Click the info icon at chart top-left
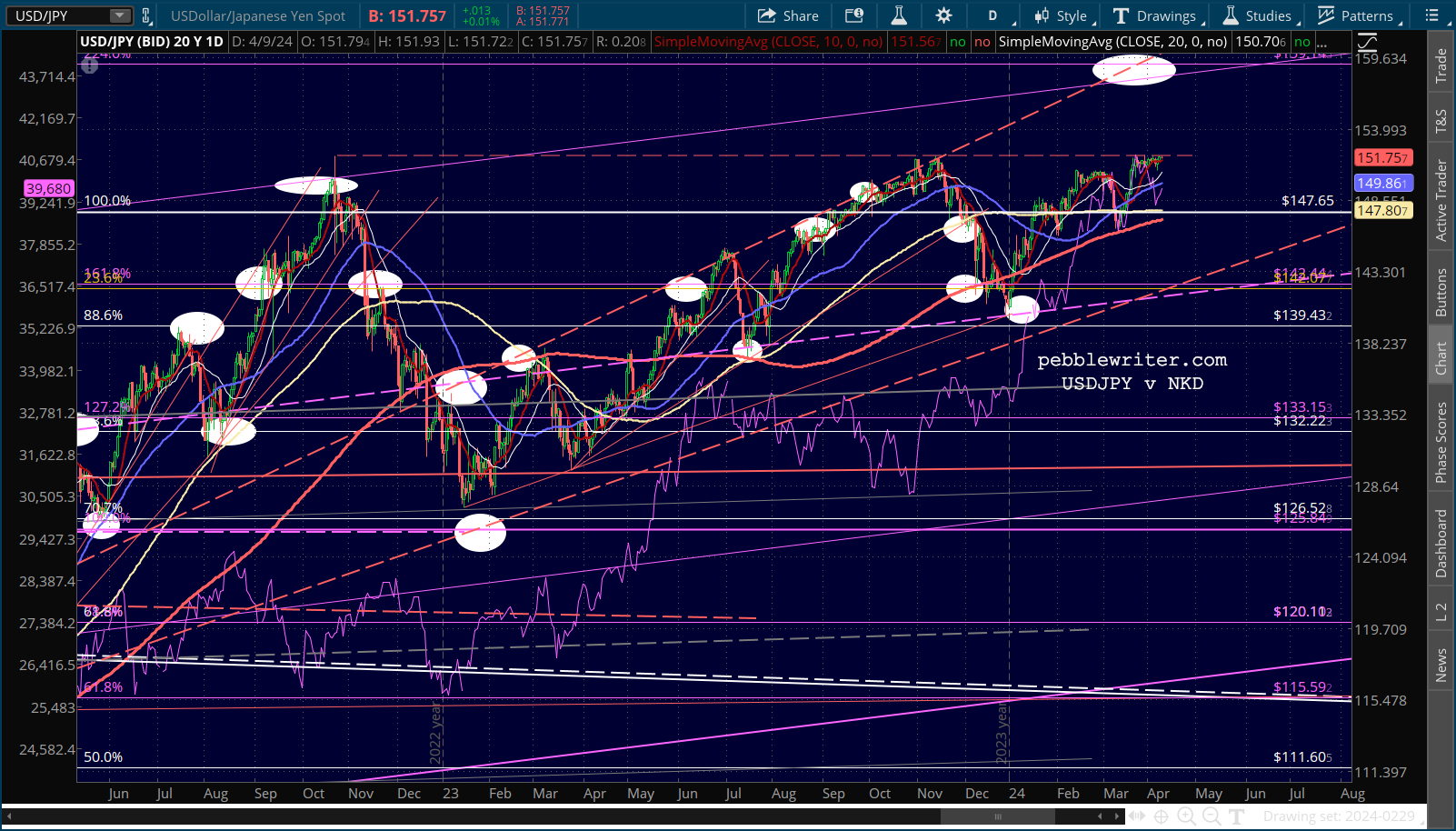Image resolution: width=1456 pixels, height=831 pixels. pos(89,65)
